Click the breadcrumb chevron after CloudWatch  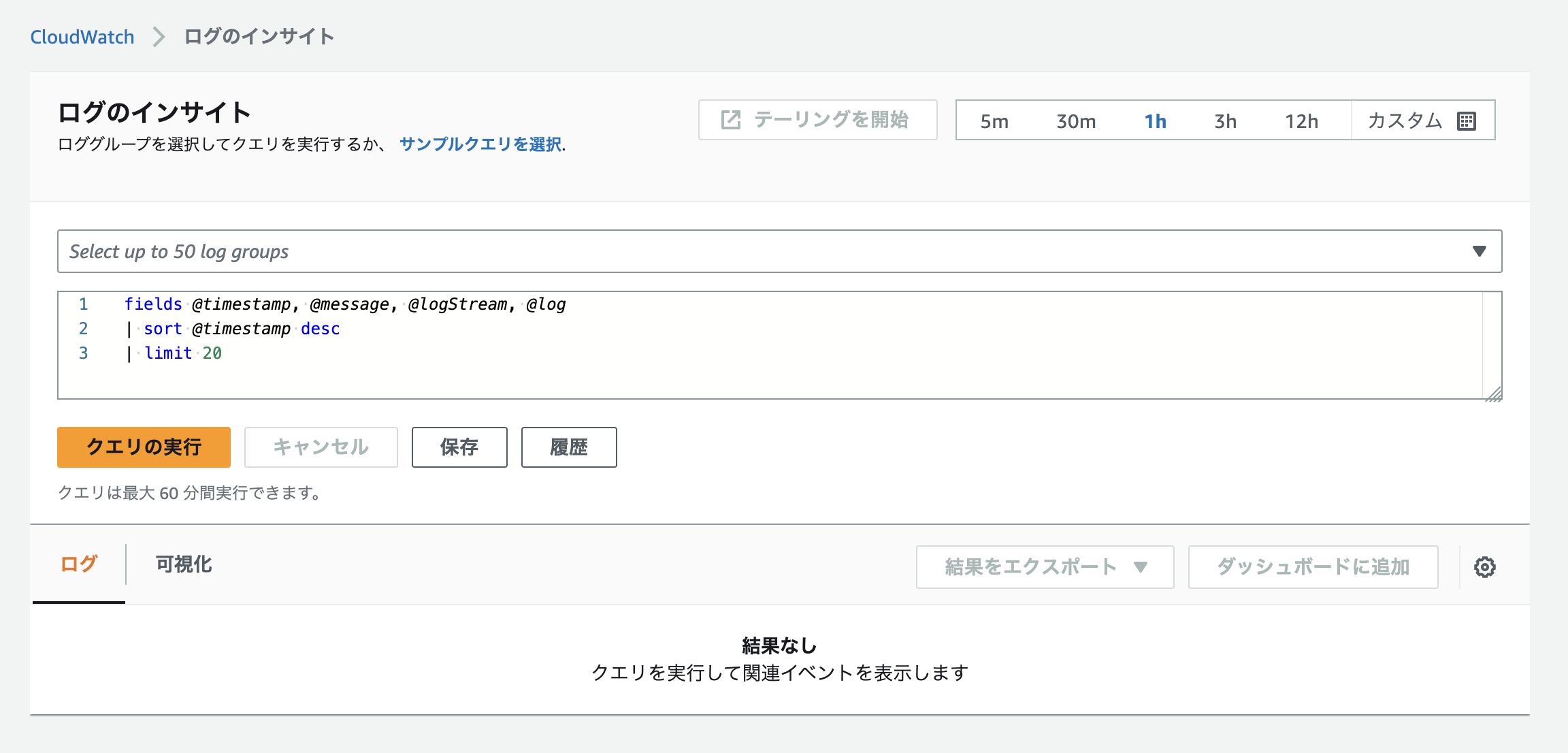159,37
